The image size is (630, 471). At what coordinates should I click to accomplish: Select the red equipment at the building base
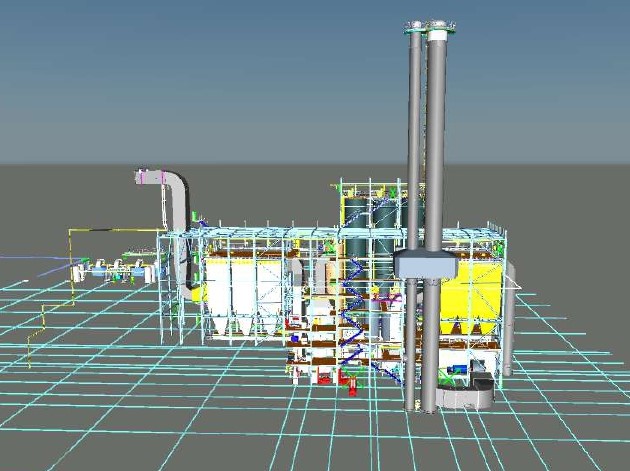tap(350, 380)
